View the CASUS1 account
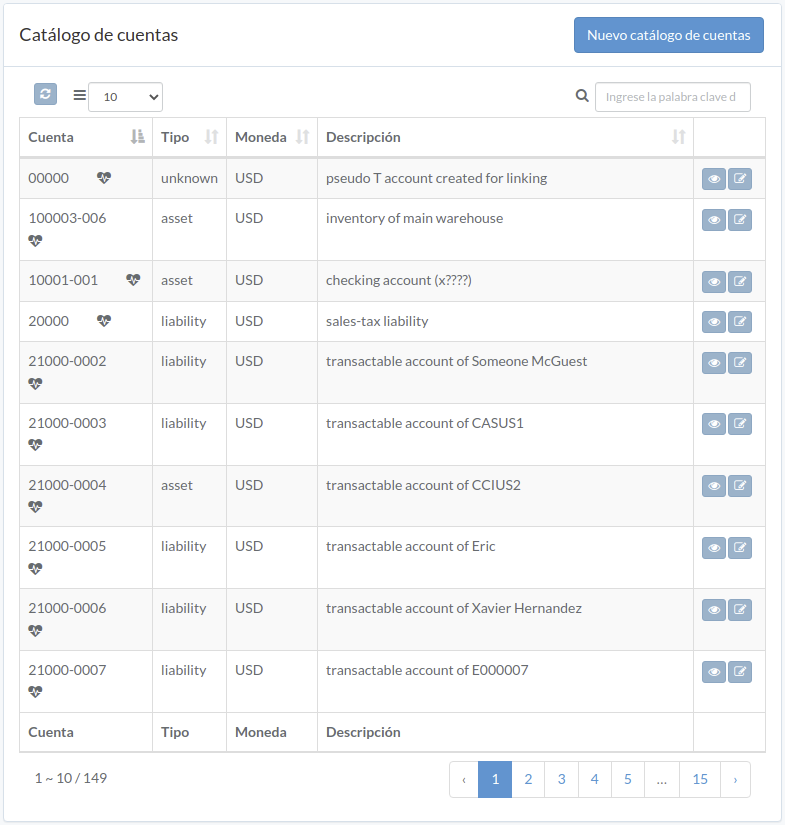This screenshot has height=825, width=785. [714, 424]
